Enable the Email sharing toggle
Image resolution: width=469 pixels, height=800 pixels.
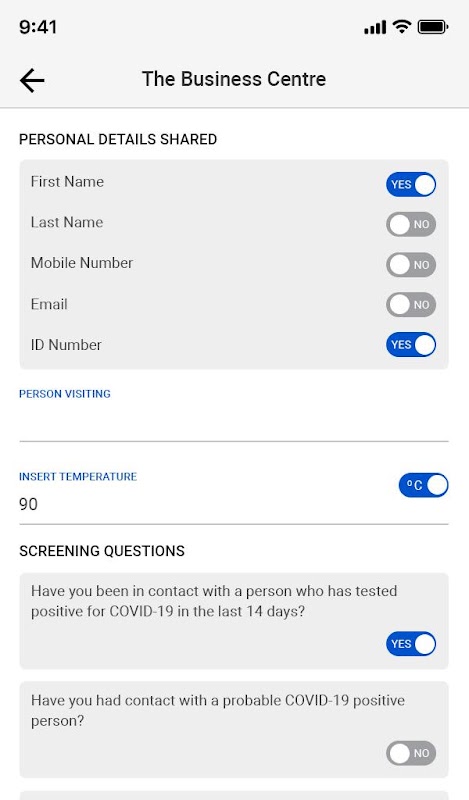tap(411, 305)
